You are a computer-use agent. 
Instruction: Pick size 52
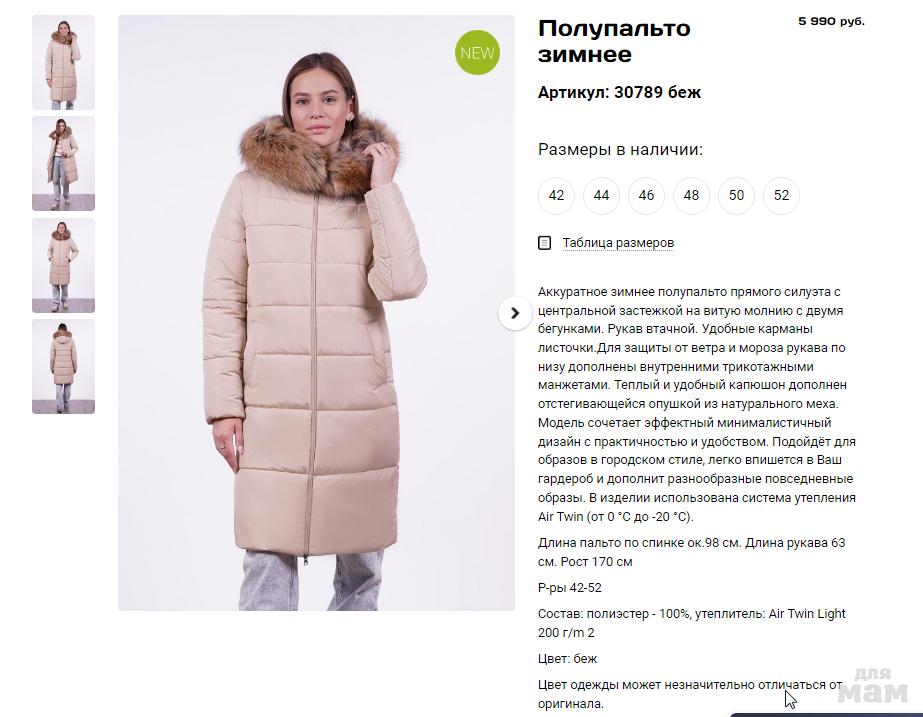coord(781,195)
